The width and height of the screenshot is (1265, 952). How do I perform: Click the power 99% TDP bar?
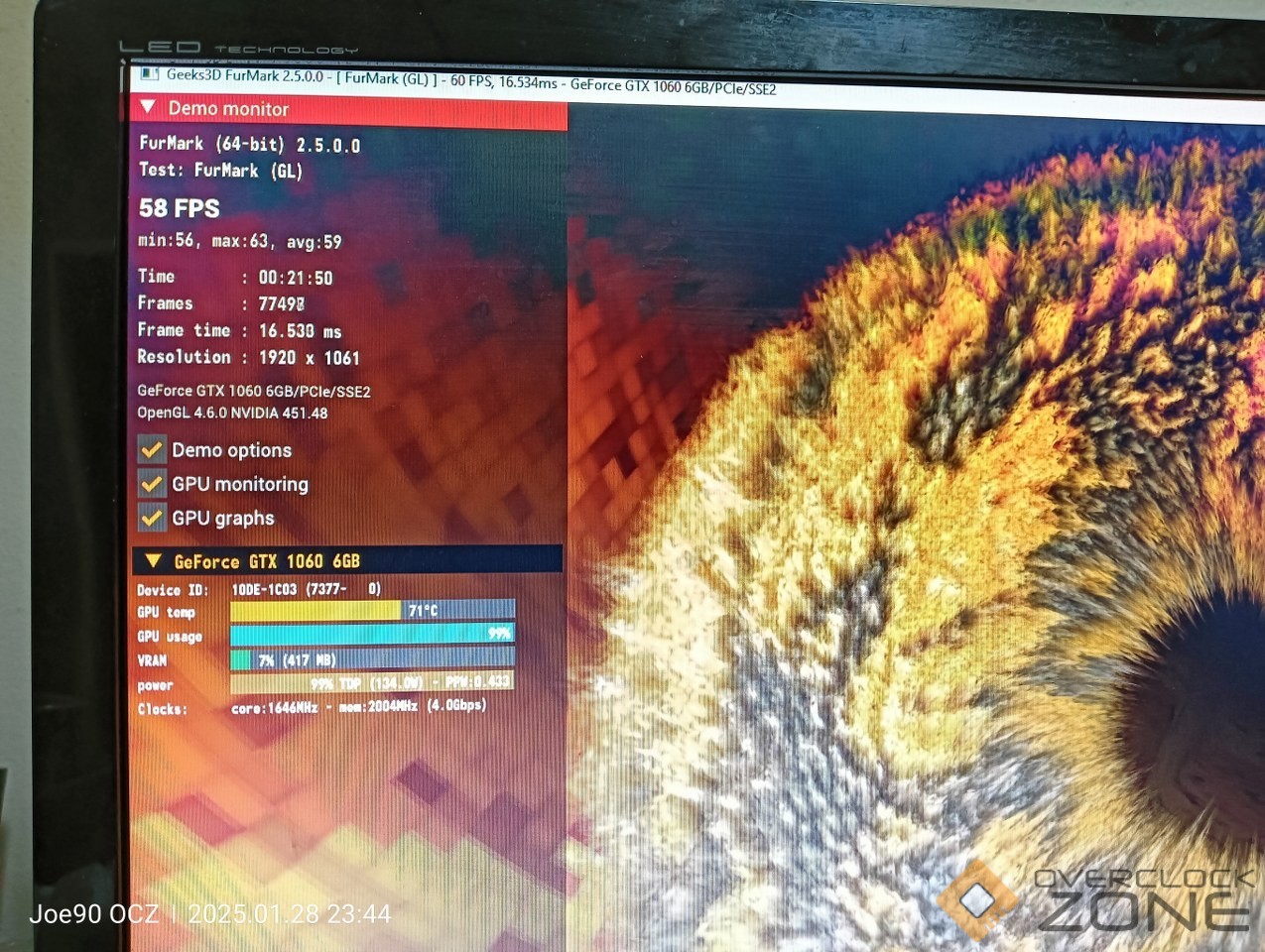372,682
